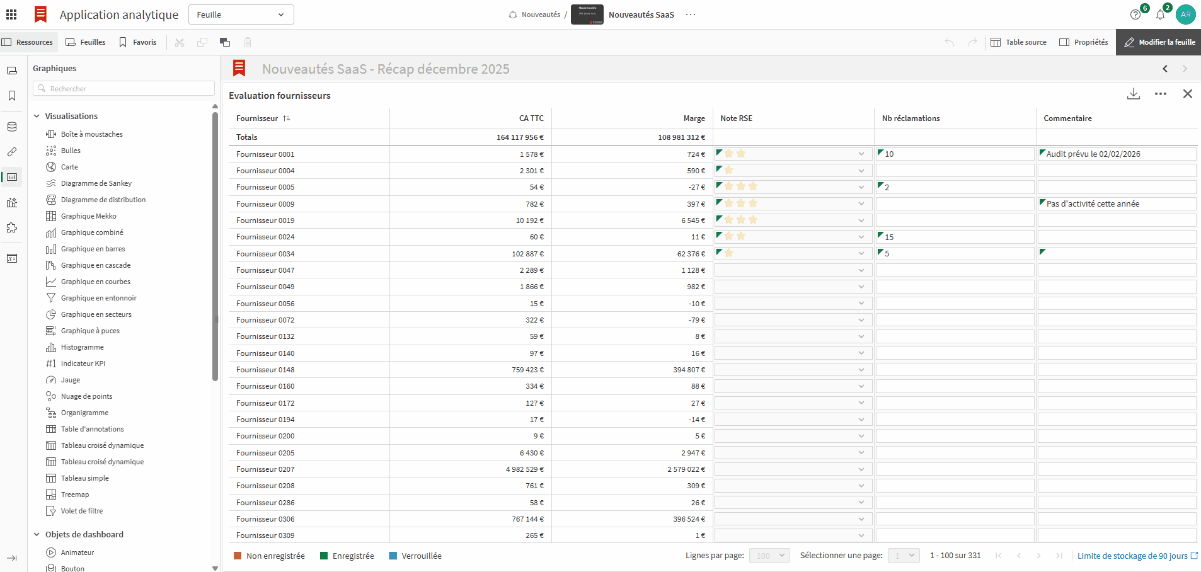Image resolution: width=1201 pixels, height=572 pixels.
Task: Open Note RSE dropdown for Fournisseur 0047
Action: pyautogui.click(x=861, y=271)
